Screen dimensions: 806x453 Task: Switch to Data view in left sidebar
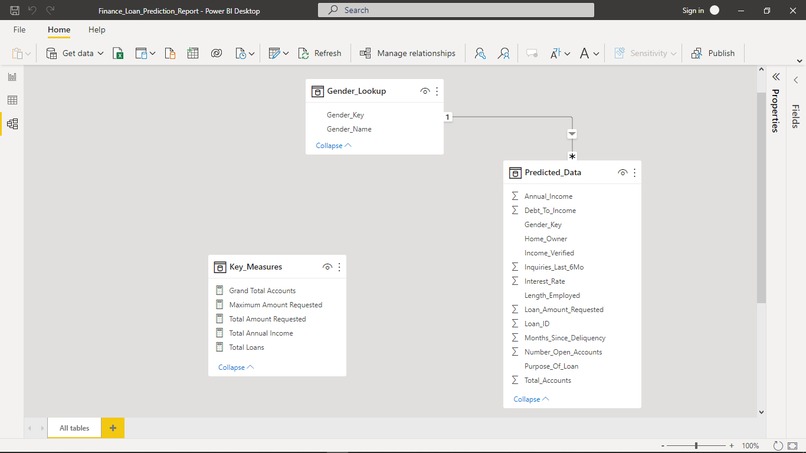(12, 100)
